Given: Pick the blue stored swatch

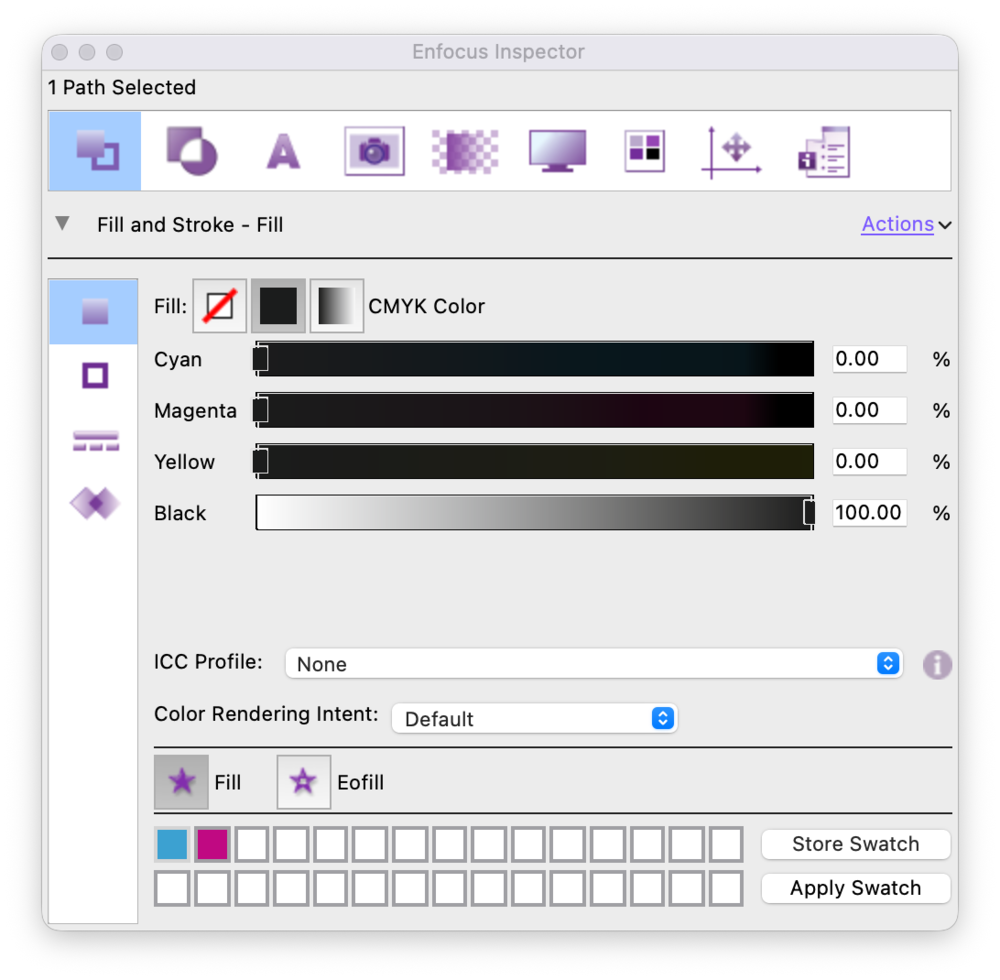Looking at the screenshot, I should click(172, 844).
